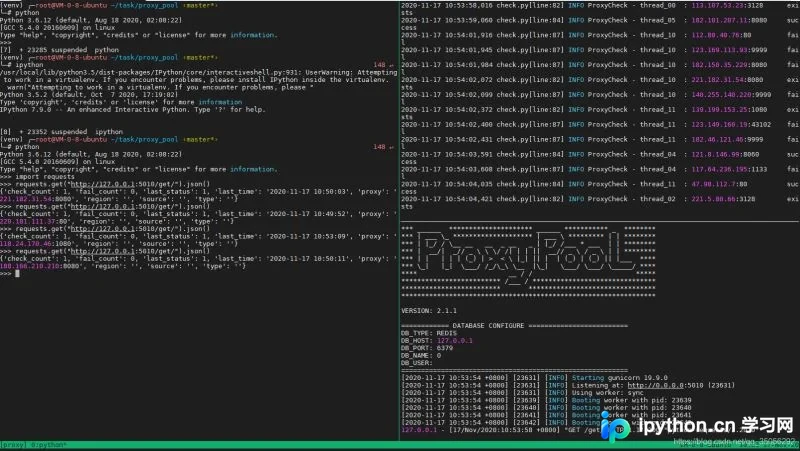Click the 'IPython 7.9.0 -- An enhanced Interactive Python' line

133,109
